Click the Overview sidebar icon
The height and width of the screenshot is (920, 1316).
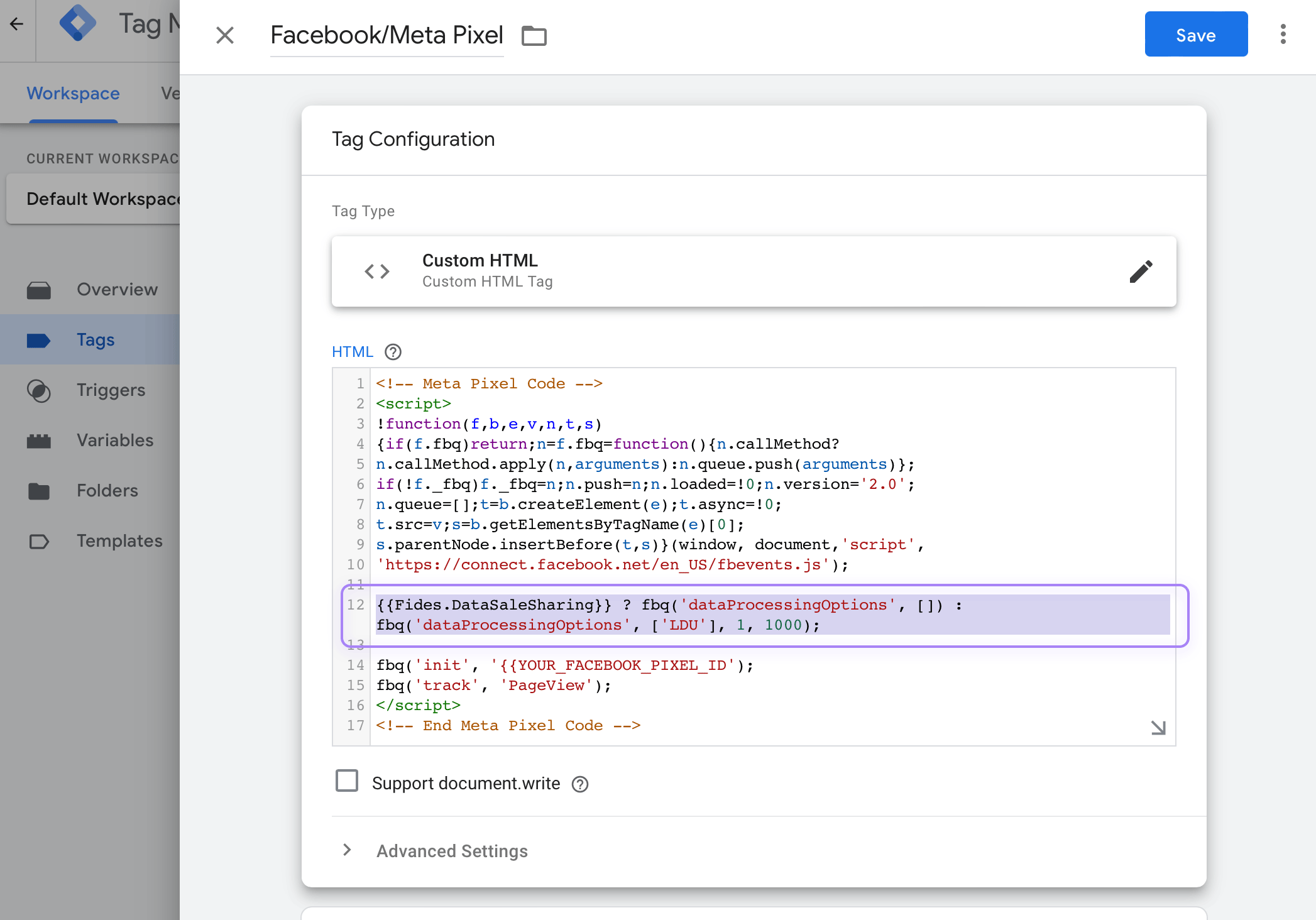(x=39, y=290)
